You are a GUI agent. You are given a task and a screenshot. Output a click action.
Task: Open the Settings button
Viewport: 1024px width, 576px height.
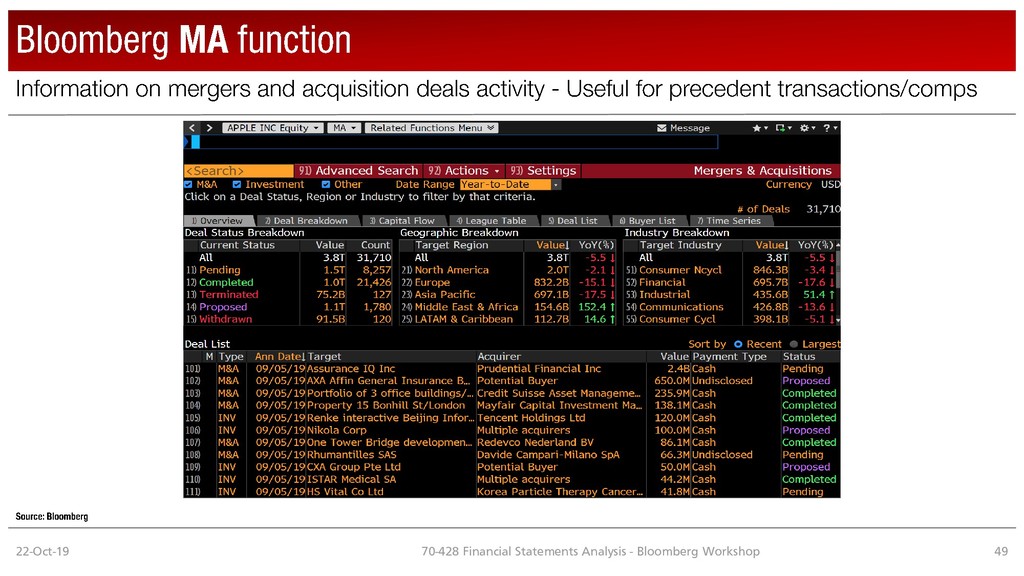point(543,170)
